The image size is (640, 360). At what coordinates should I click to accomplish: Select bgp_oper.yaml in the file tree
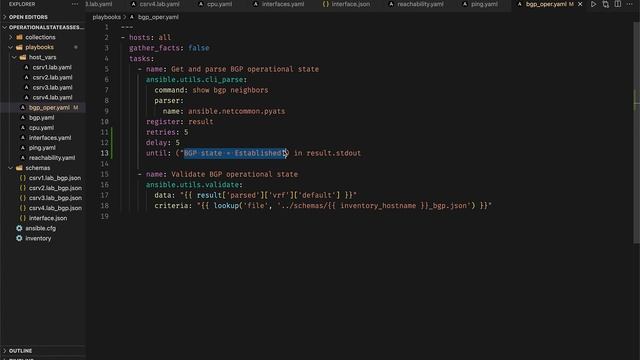coord(49,108)
